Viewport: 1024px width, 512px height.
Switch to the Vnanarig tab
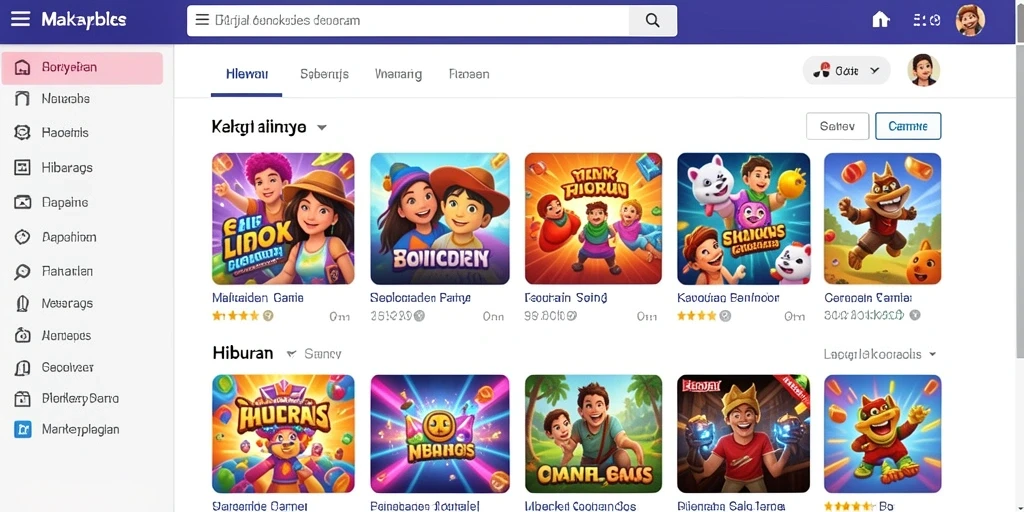click(398, 74)
